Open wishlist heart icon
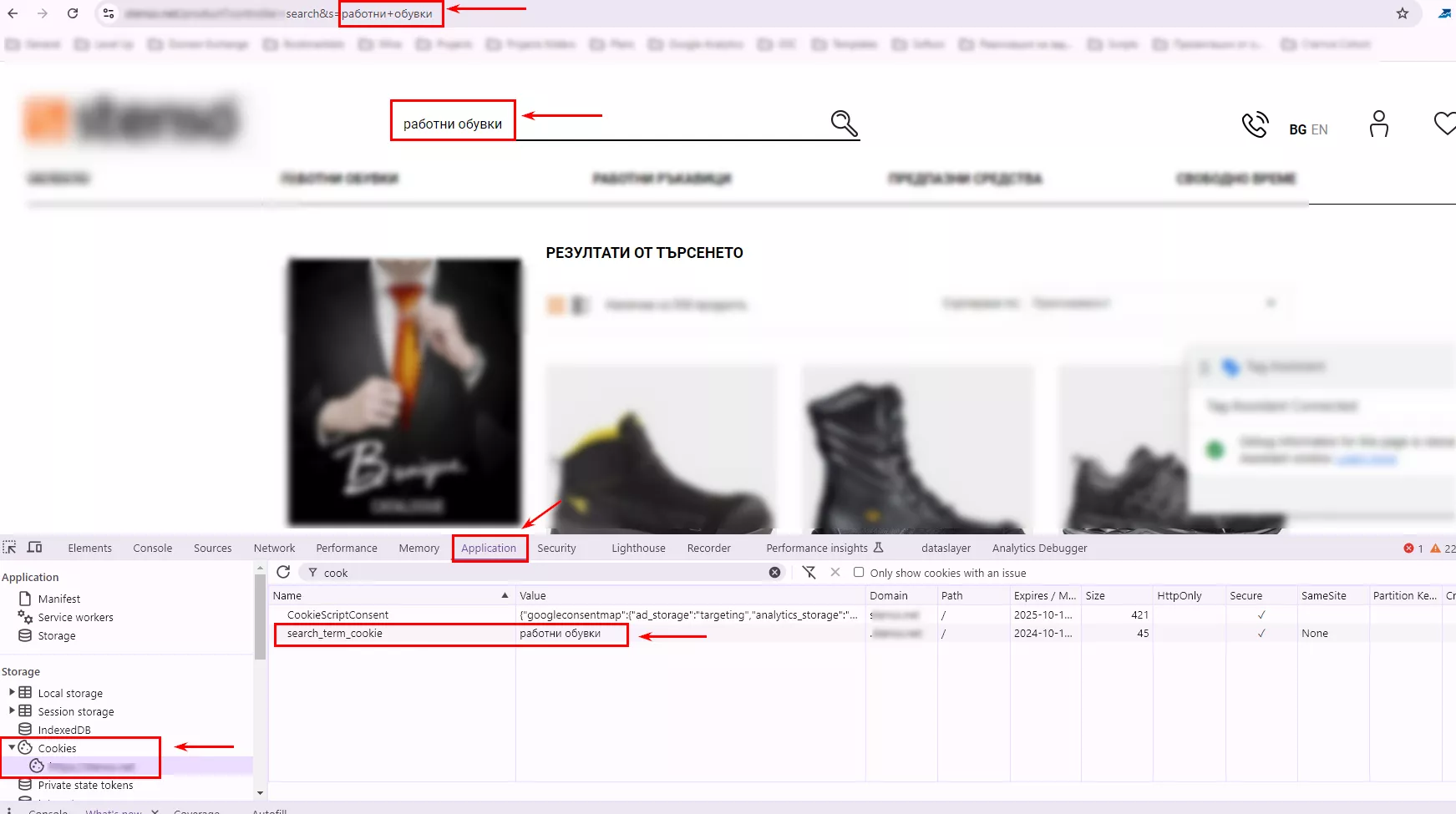 coord(1445,124)
